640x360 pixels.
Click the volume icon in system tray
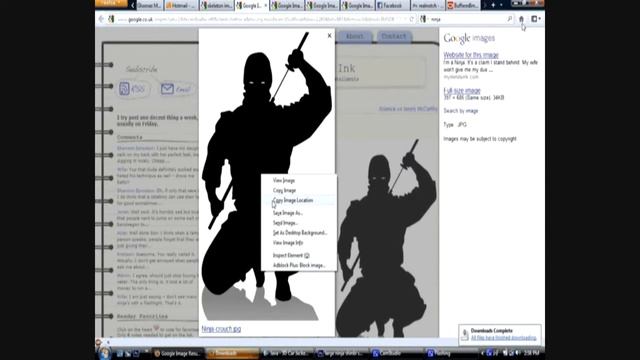pyautogui.click(x=518, y=353)
